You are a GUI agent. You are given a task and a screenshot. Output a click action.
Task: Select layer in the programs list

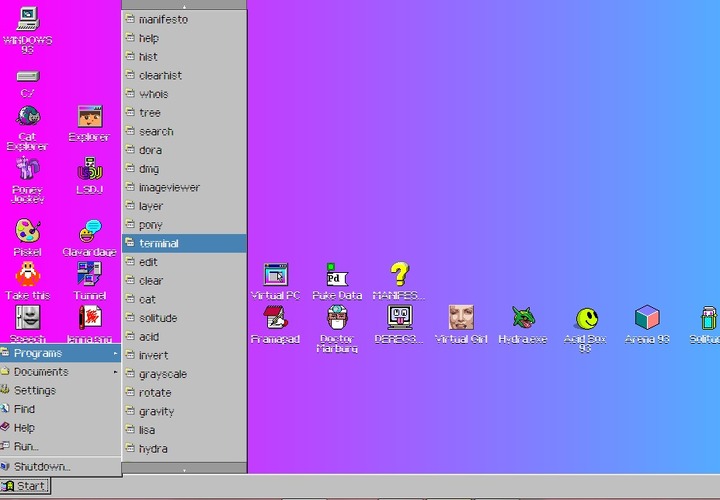184,206
